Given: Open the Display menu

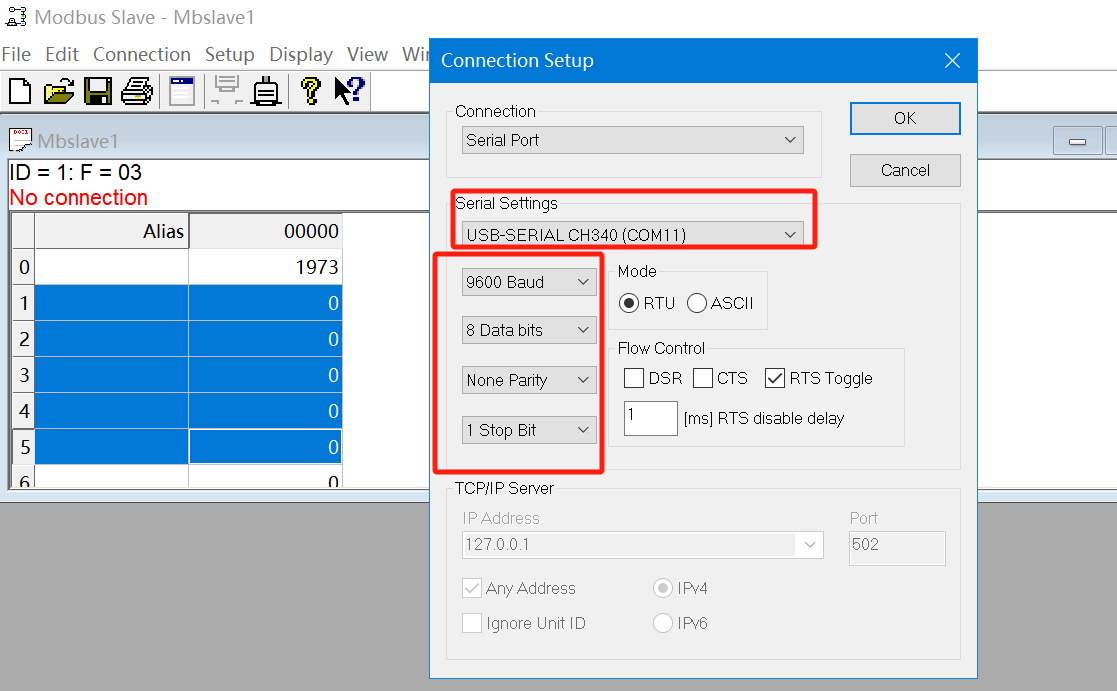Looking at the screenshot, I should 301,55.
